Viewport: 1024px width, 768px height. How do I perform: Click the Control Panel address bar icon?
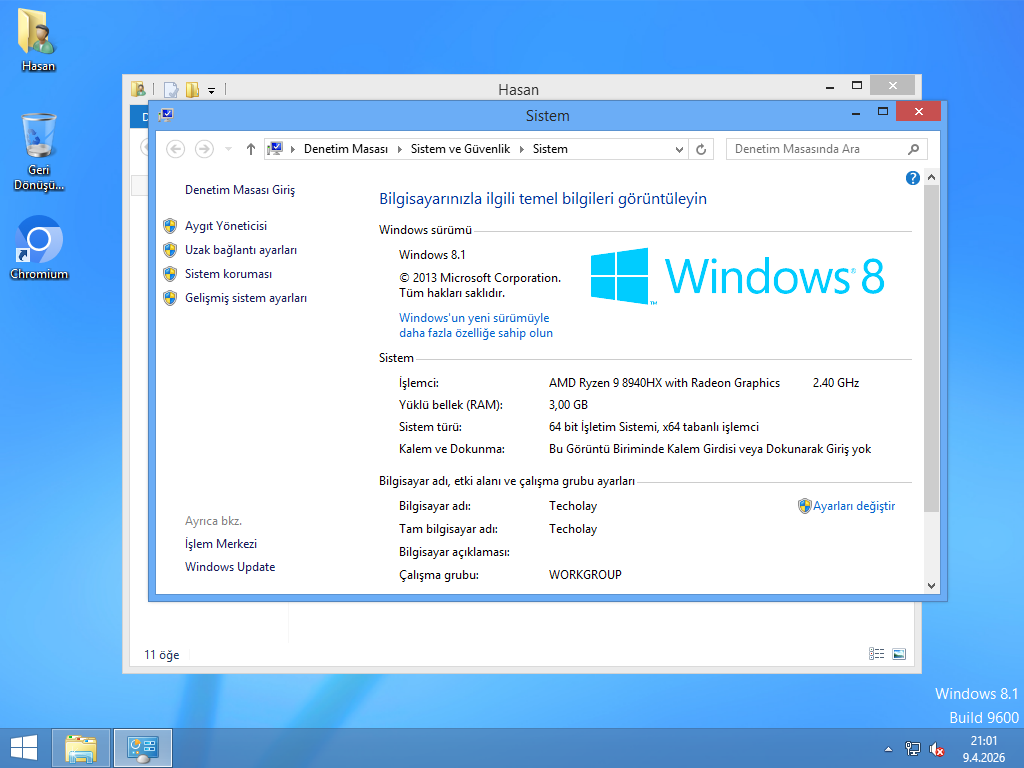click(x=275, y=149)
